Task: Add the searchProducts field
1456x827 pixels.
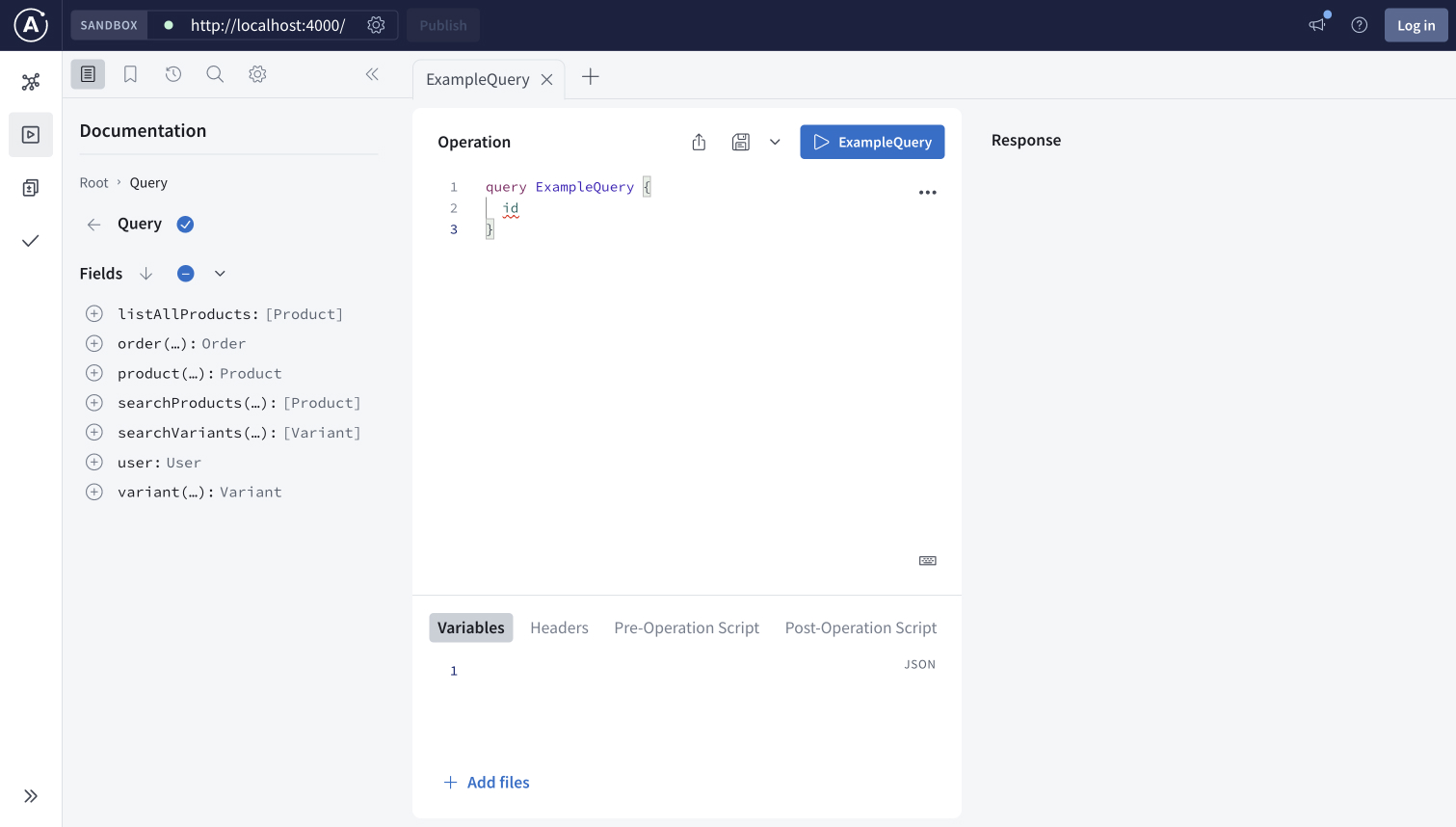Action: [94, 403]
